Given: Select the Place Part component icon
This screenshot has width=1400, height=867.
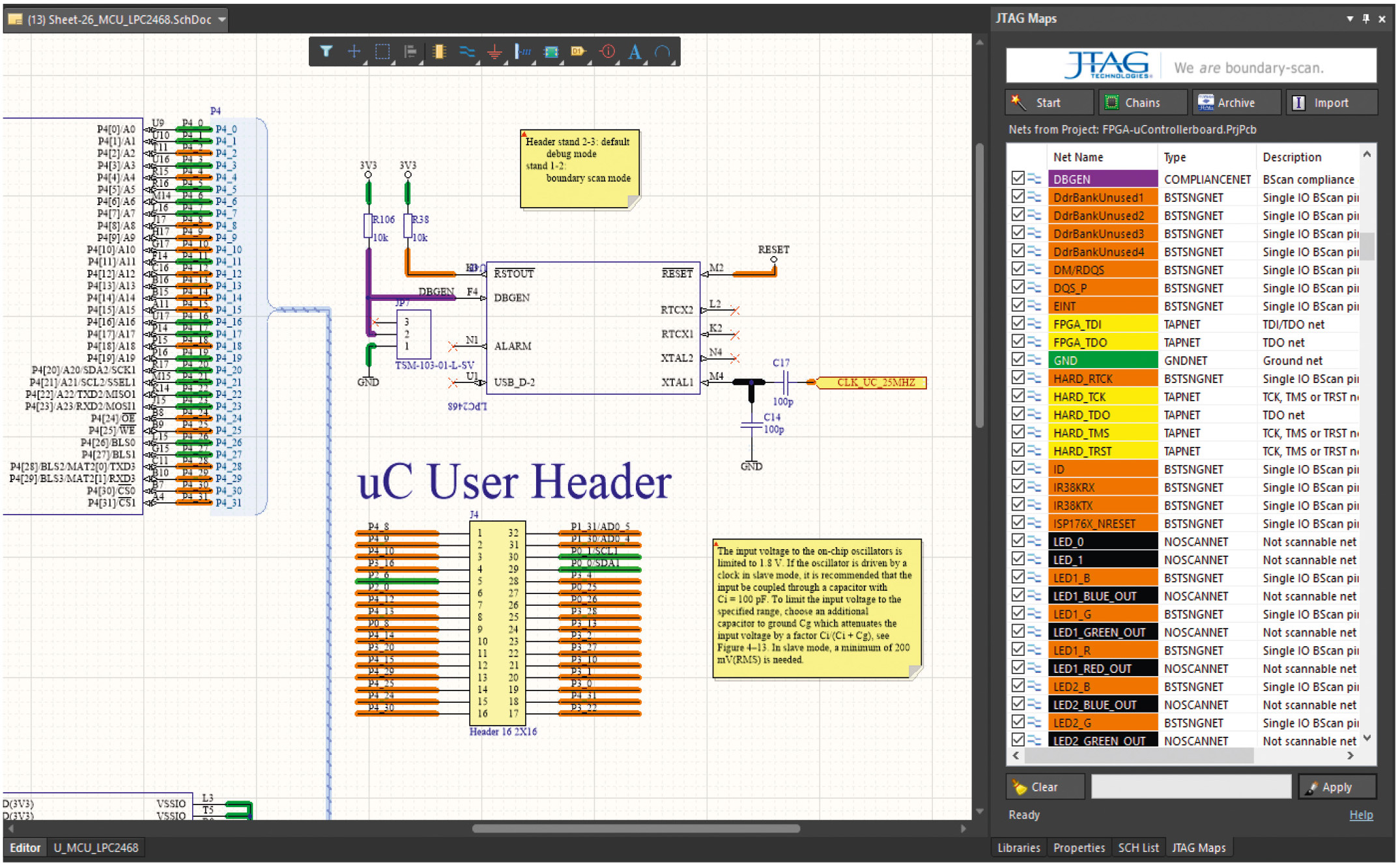Looking at the screenshot, I should click(439, 51).
